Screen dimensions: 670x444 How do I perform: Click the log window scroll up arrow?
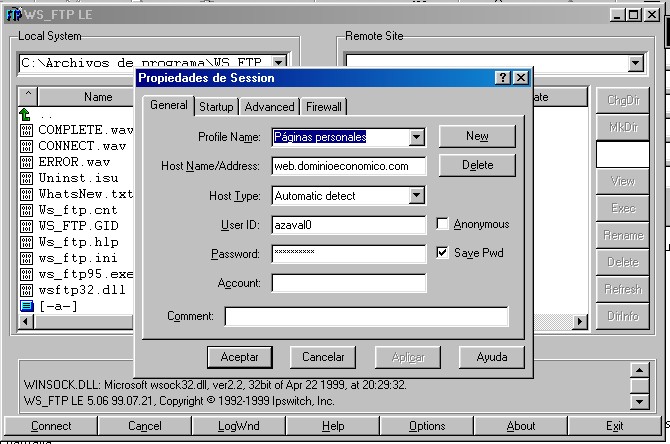pyautogui.click(x=639, y=370)
